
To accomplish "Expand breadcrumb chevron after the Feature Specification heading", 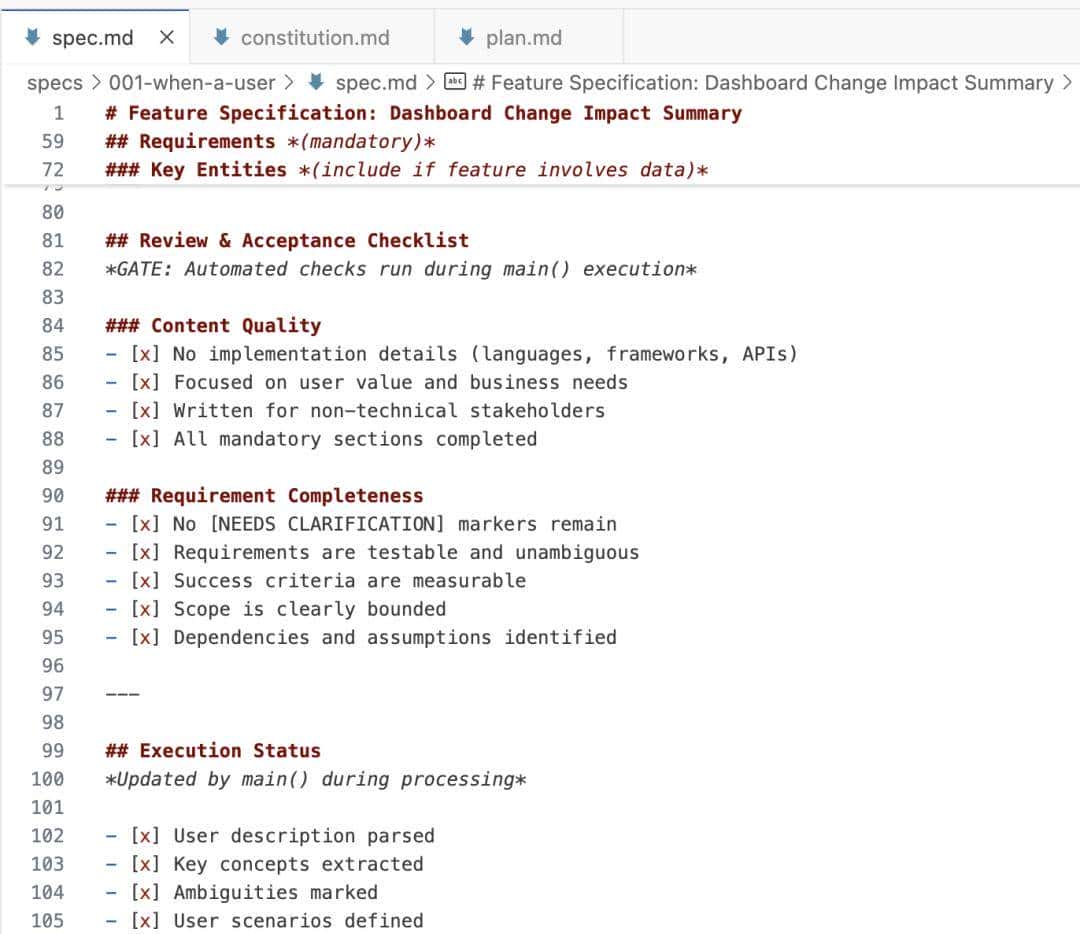I will tap(1067, 82).
